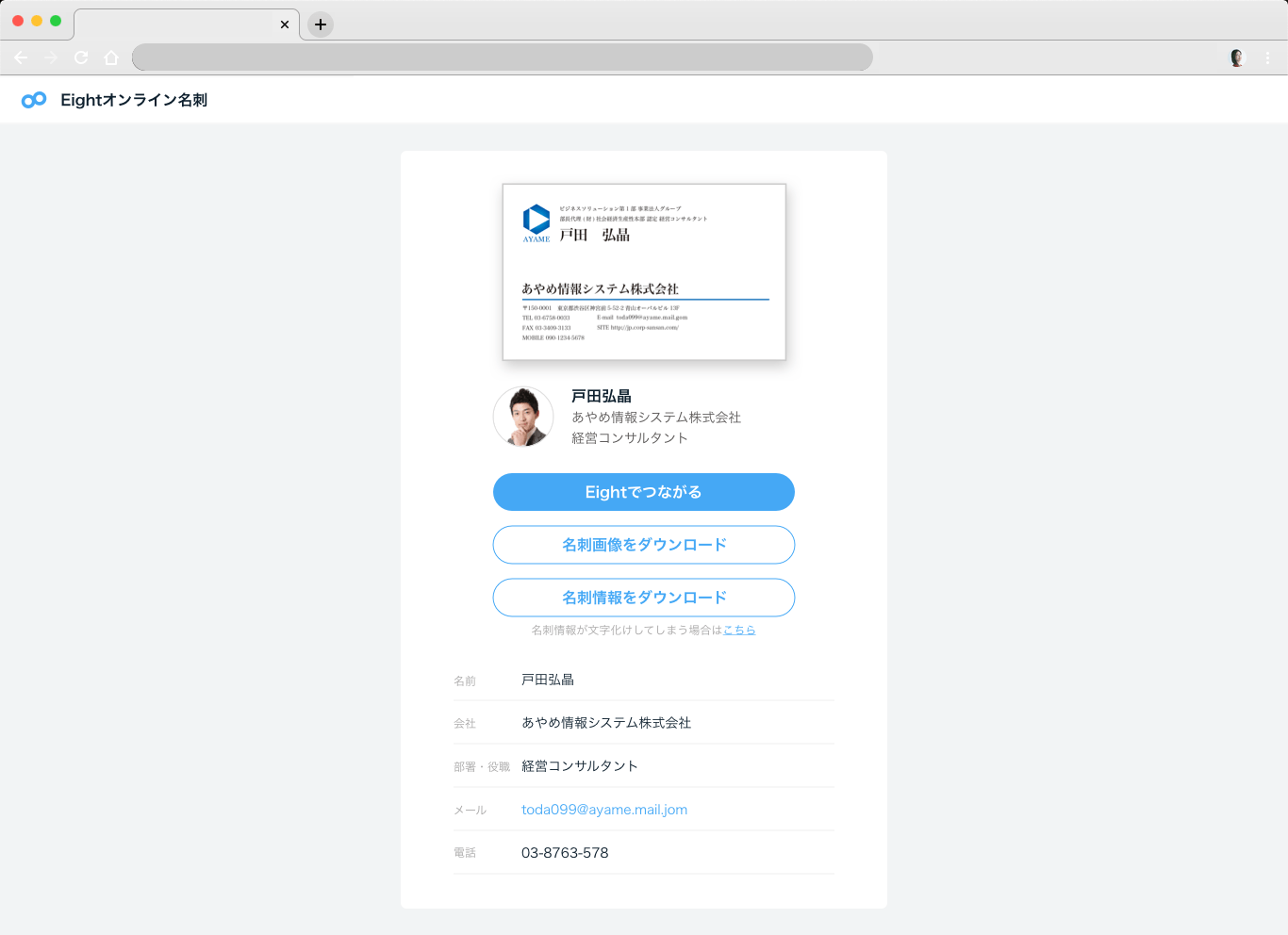The height and width of the screenshot is (935, 1288).
Task: Click the round profile photo of 戸田弘晶
Action: 523,417
